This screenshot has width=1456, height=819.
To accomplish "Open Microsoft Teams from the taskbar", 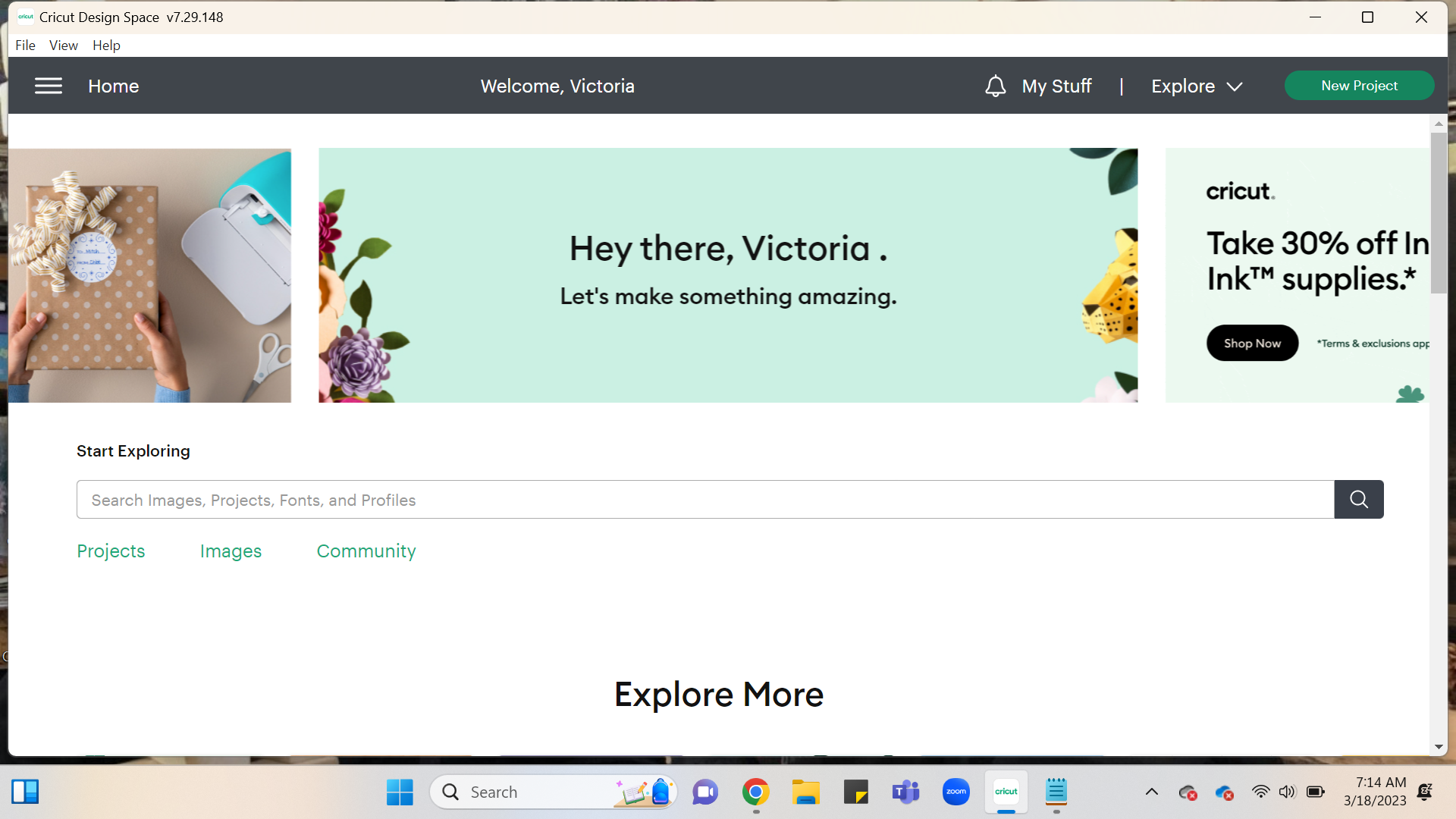I will (905, 791).
